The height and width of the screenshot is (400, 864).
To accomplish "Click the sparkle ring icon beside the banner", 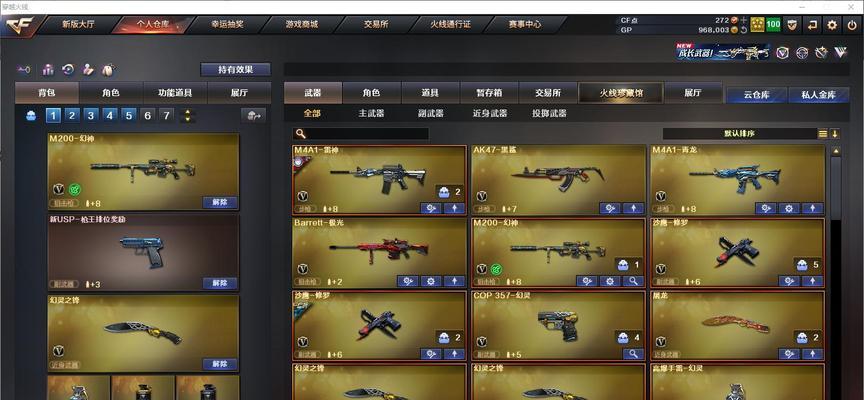I will point(822,53).
